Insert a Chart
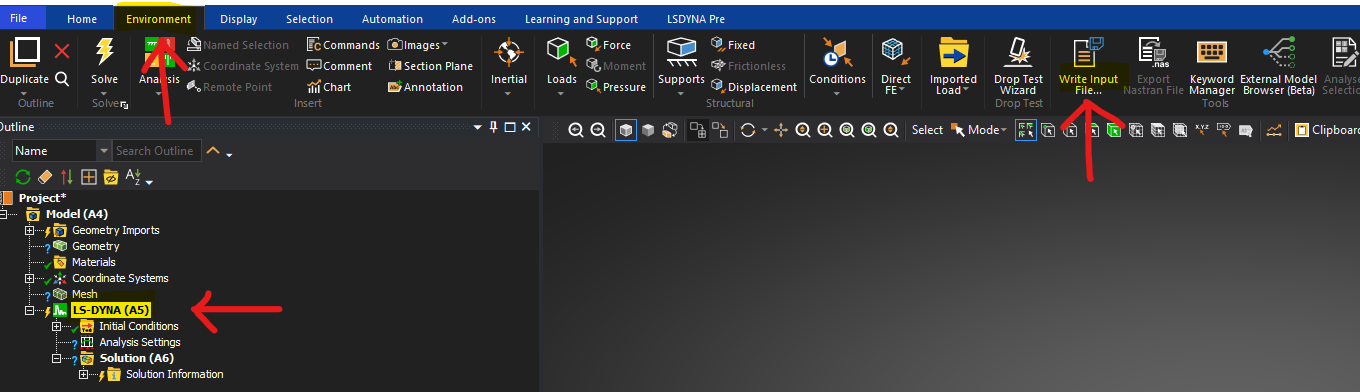 329,87
